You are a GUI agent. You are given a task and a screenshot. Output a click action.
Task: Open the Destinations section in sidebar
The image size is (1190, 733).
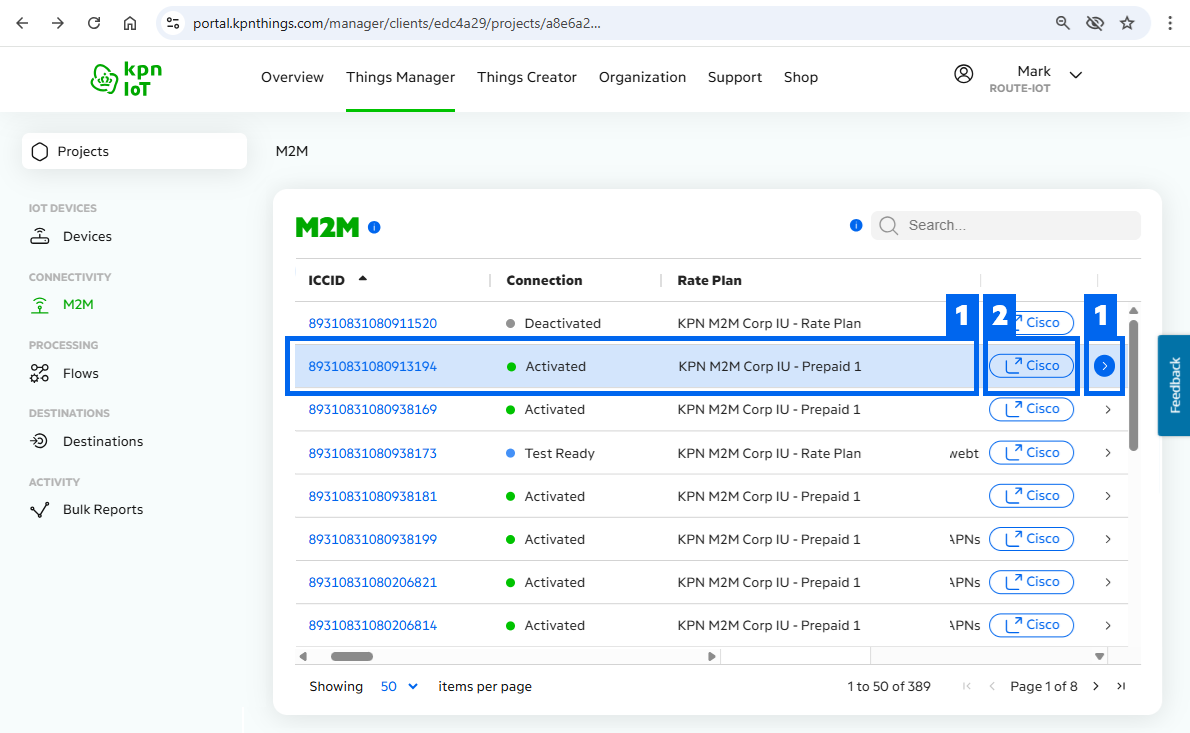tap(102, 441)
